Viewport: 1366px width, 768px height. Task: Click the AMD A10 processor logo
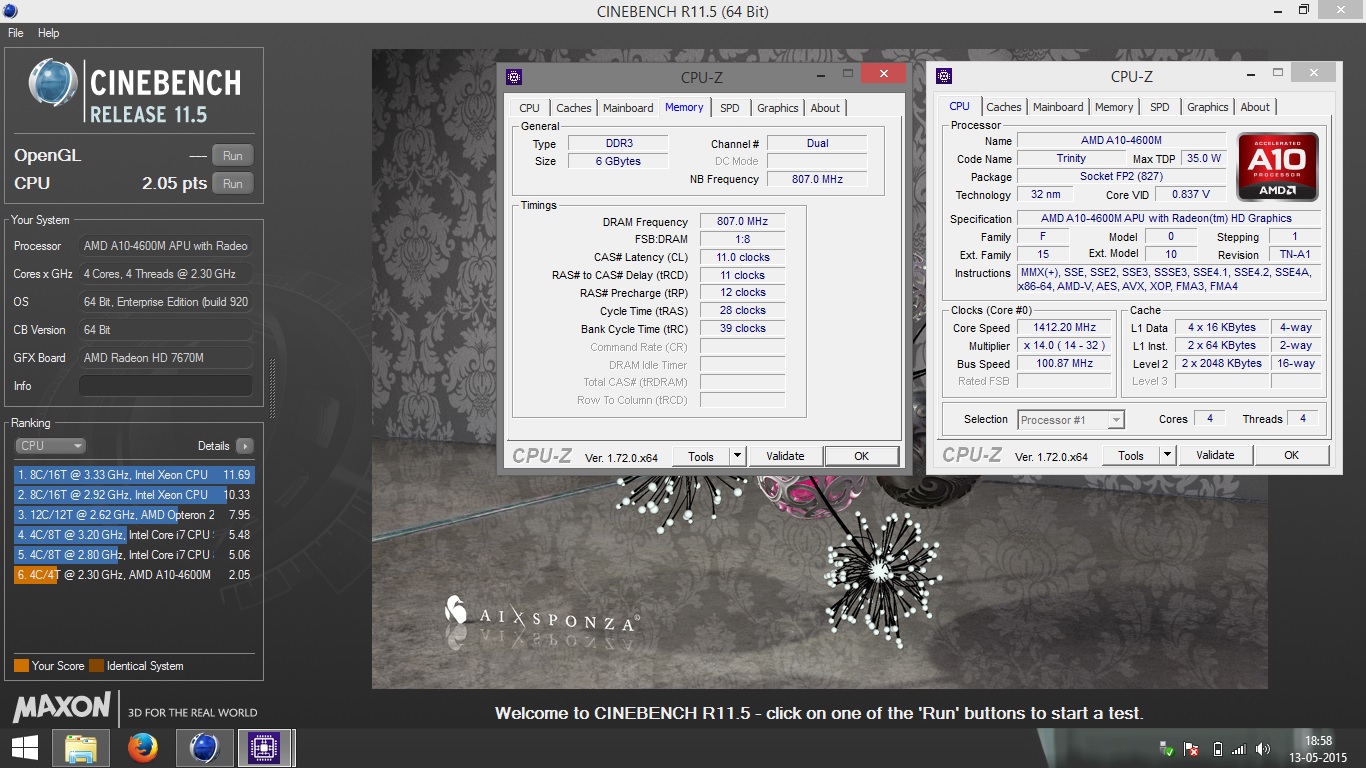(x=1278, y=166)
